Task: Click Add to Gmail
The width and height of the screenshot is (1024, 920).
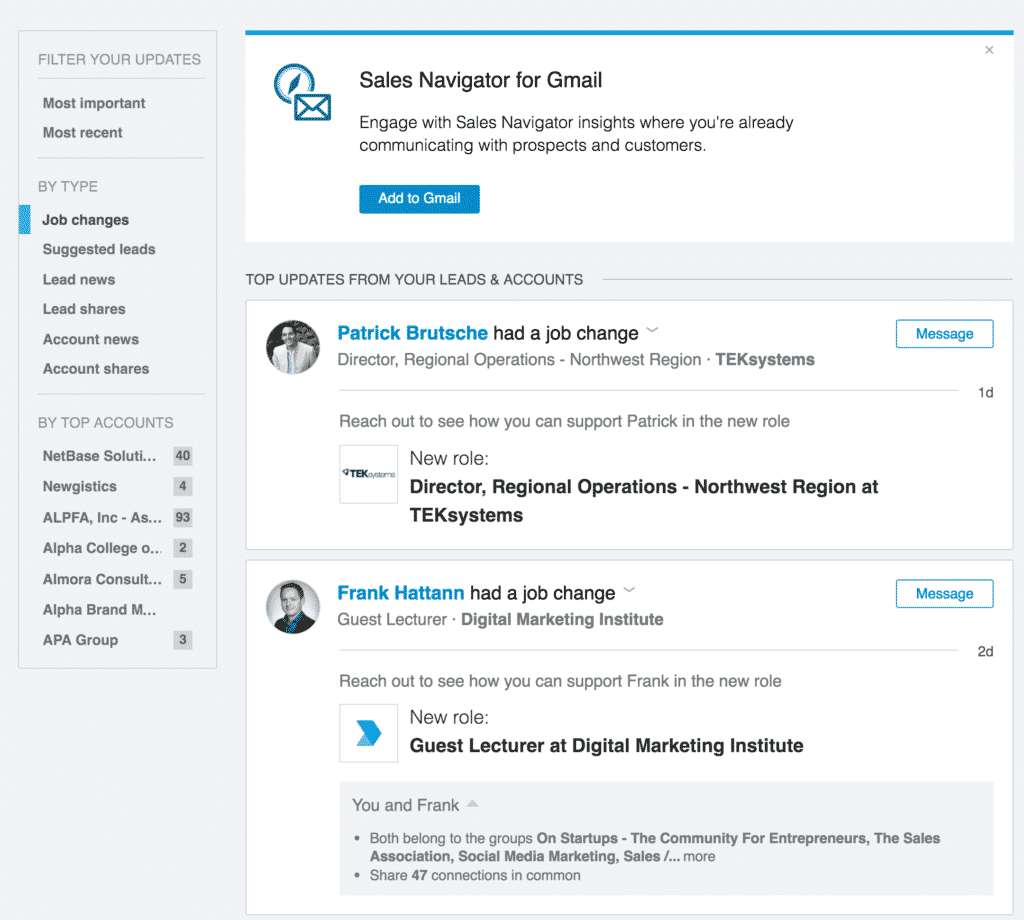Action: 419,198
